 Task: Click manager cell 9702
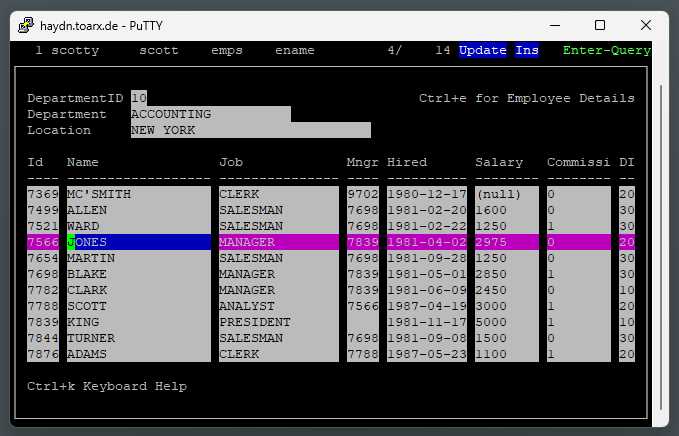tap(363, 194)
